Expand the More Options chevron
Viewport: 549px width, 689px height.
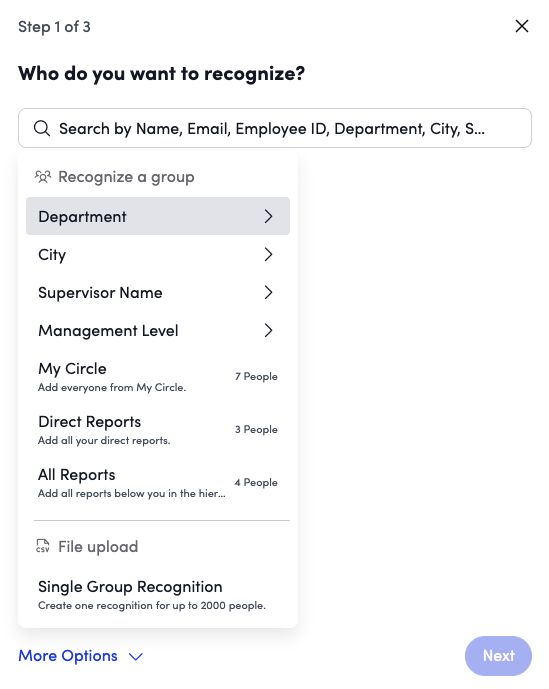coord(136,656)
